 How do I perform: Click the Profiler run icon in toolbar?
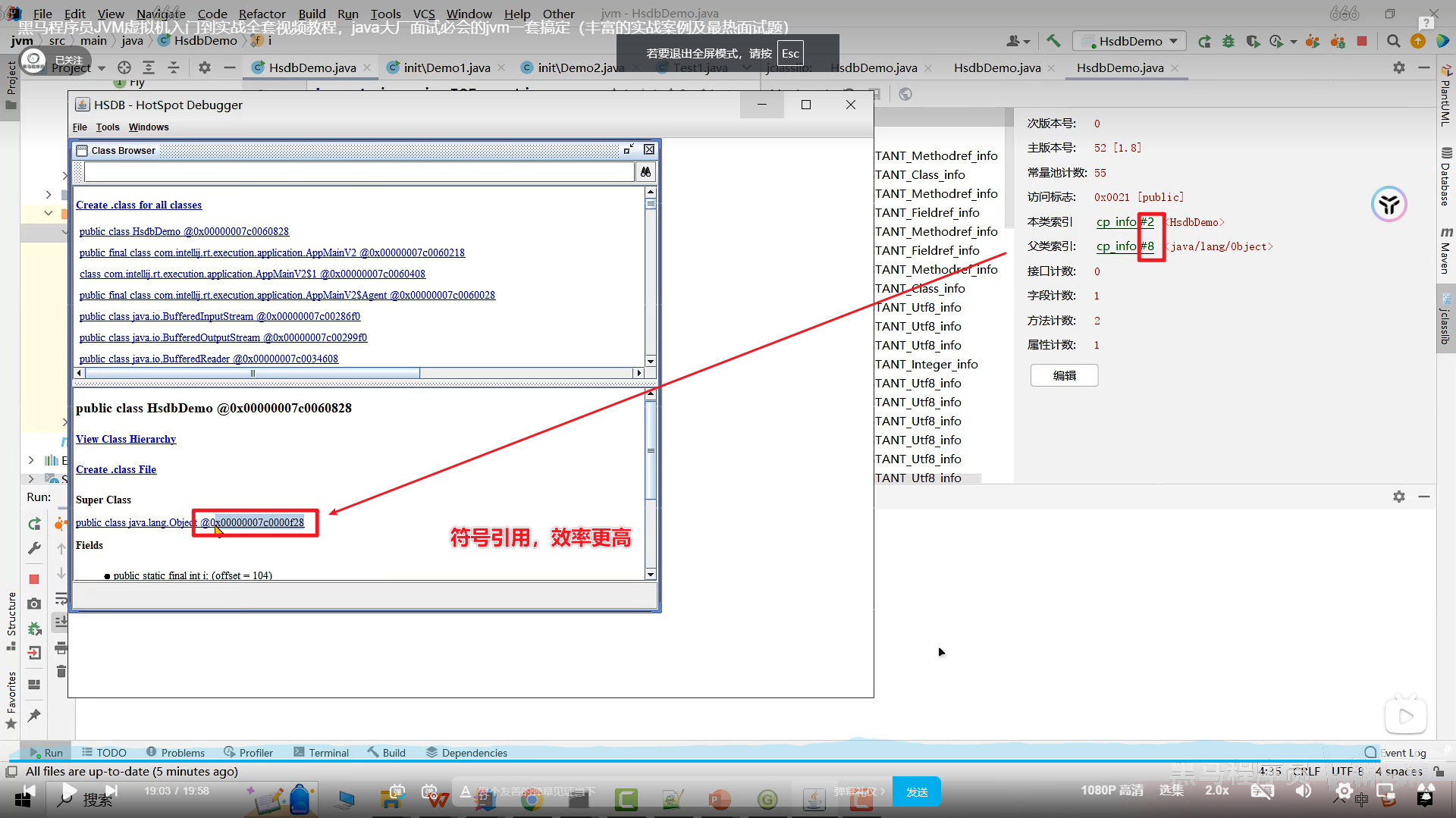point(1277,41)
